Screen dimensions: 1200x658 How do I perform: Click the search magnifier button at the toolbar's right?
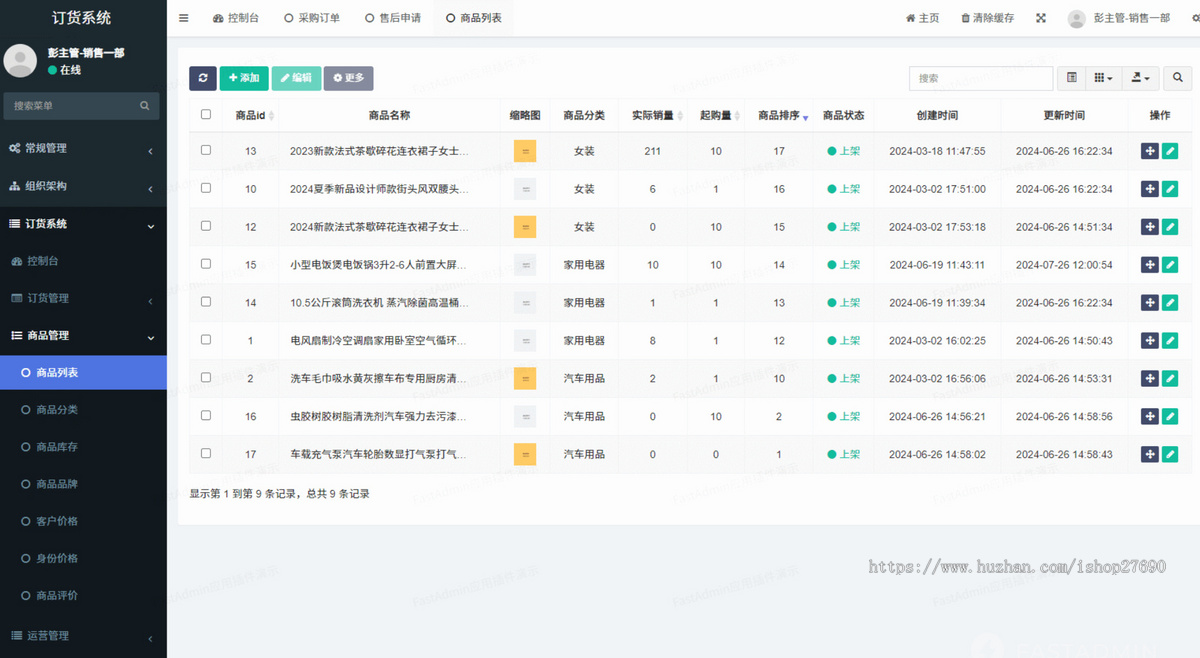[1178, 78]
